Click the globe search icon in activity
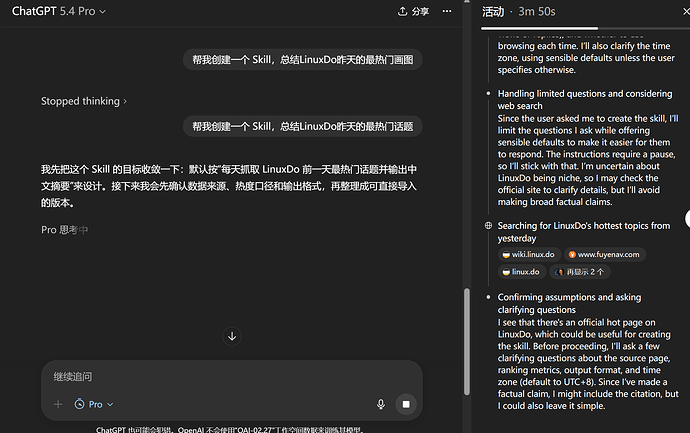This screenshot has width=690, height=433. point(488,226)
